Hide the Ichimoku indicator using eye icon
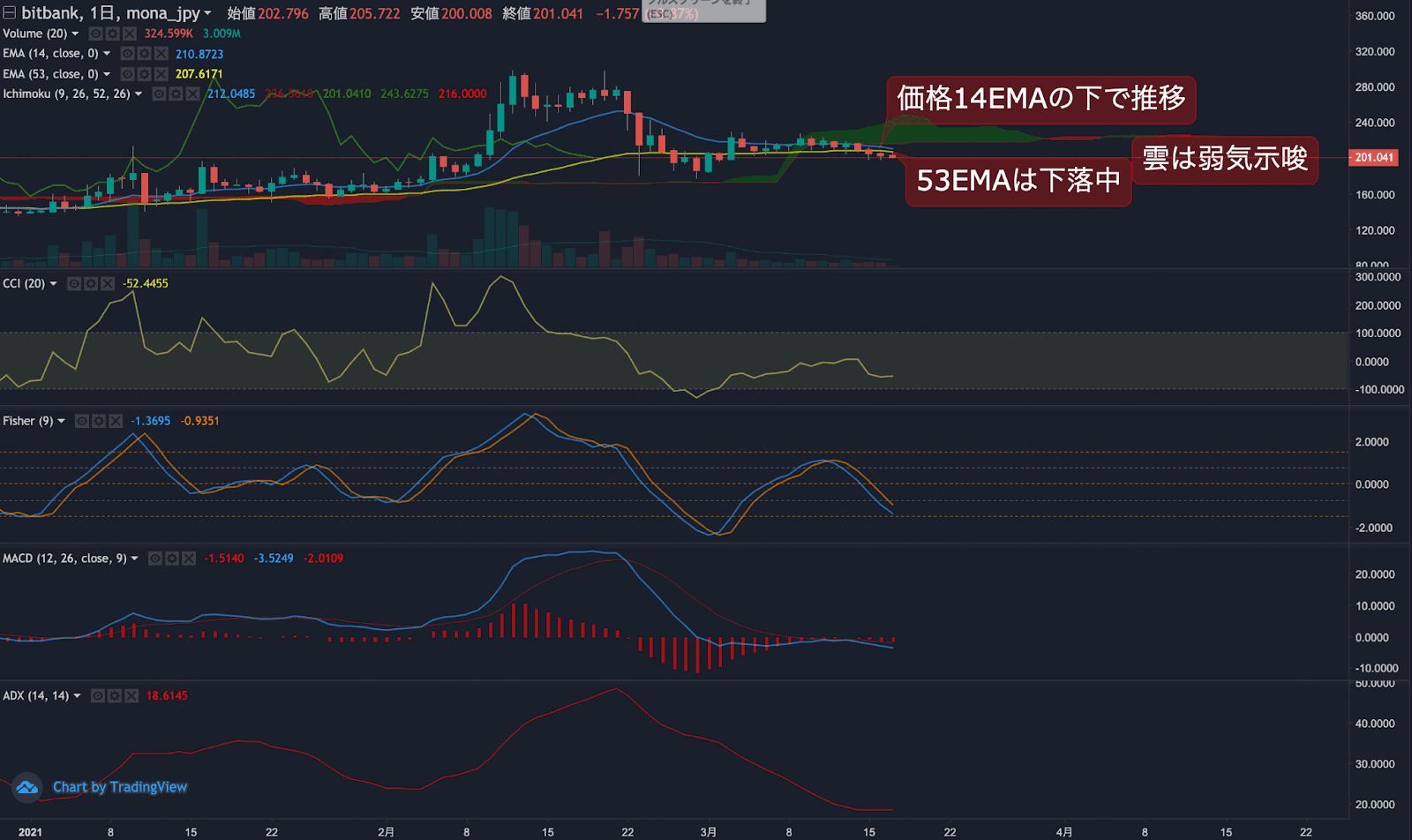 [x=159, y=94]
